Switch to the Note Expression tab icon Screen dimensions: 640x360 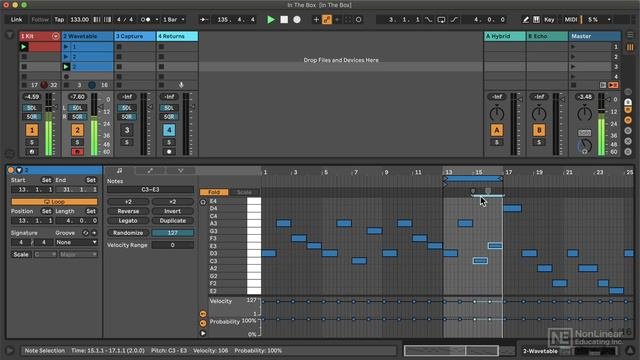point(180,171)
